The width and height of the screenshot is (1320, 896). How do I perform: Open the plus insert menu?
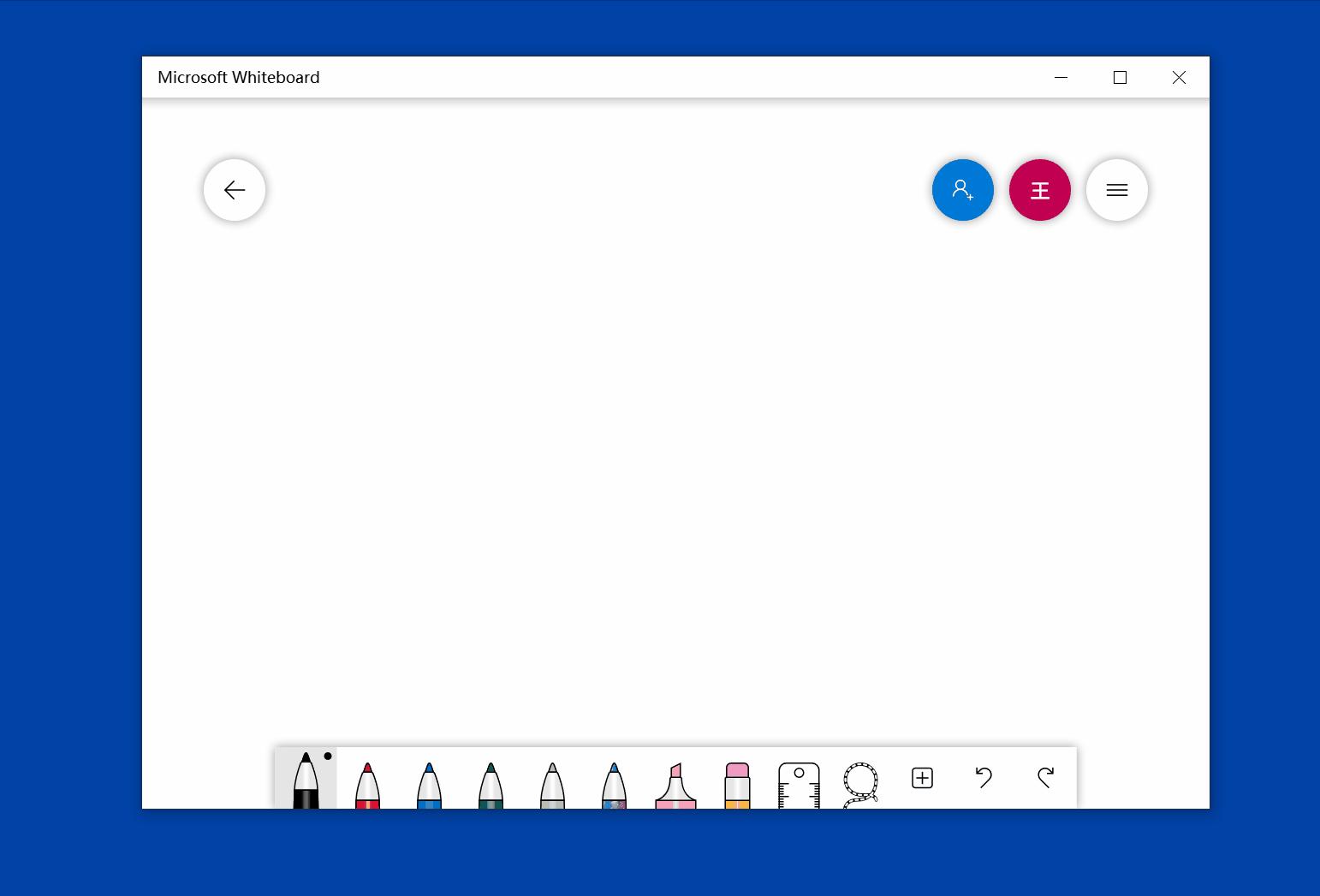[x=922, y=778]
